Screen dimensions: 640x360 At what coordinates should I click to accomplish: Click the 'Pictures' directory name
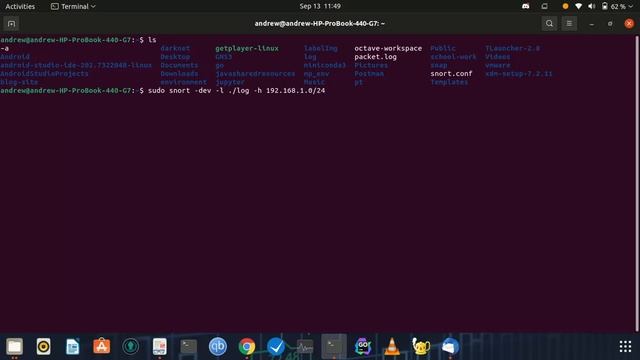pos(371,65)
